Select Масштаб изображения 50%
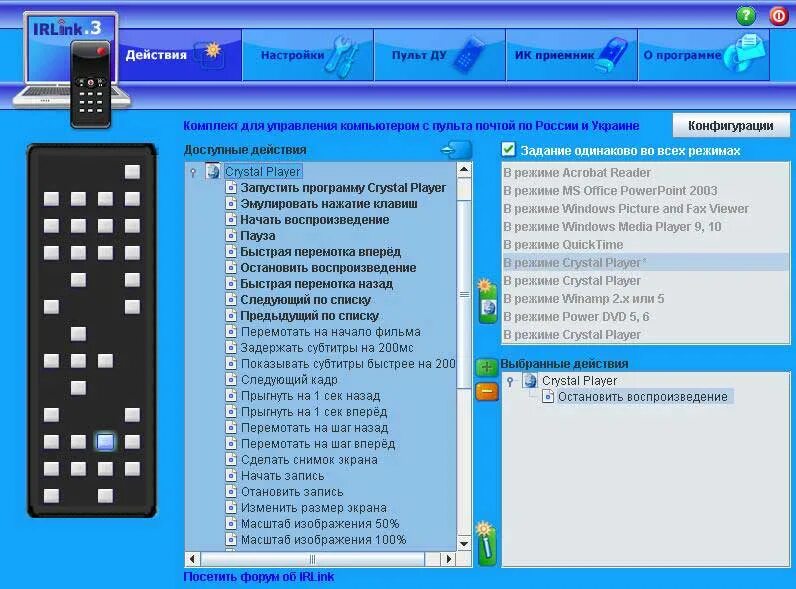The image size is (796, 589). [320, 523]
